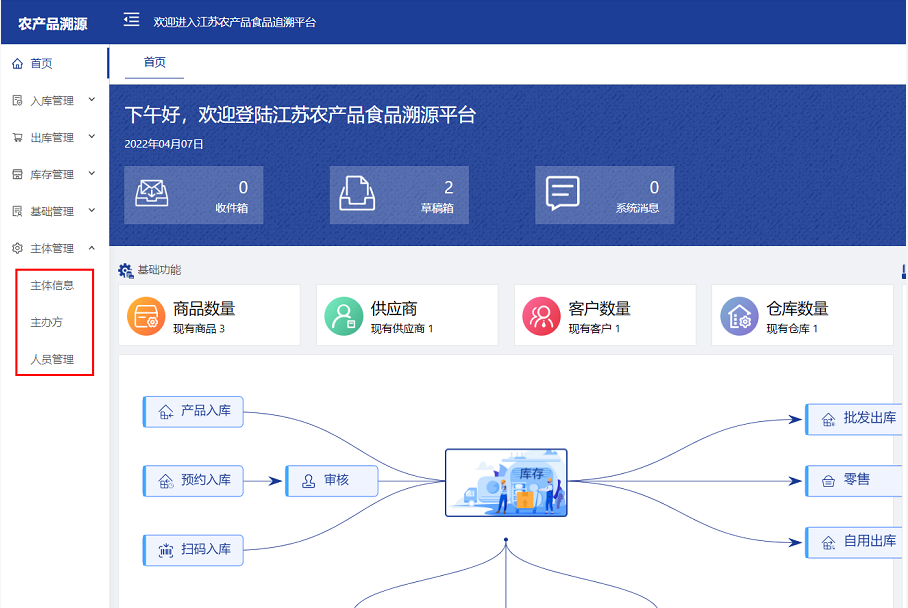908x608 pixels.
Task: Collapse the sidebar with the menu fold icon
Action: (x=131, y=20)
